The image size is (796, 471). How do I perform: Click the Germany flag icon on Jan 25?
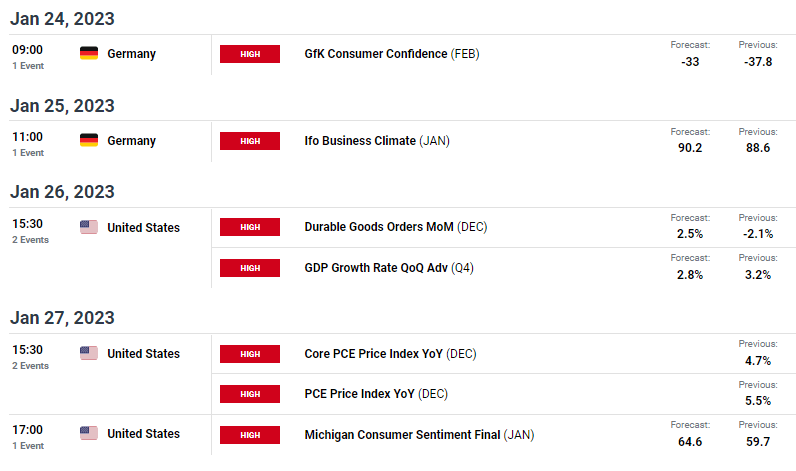(x=89, y=140)
